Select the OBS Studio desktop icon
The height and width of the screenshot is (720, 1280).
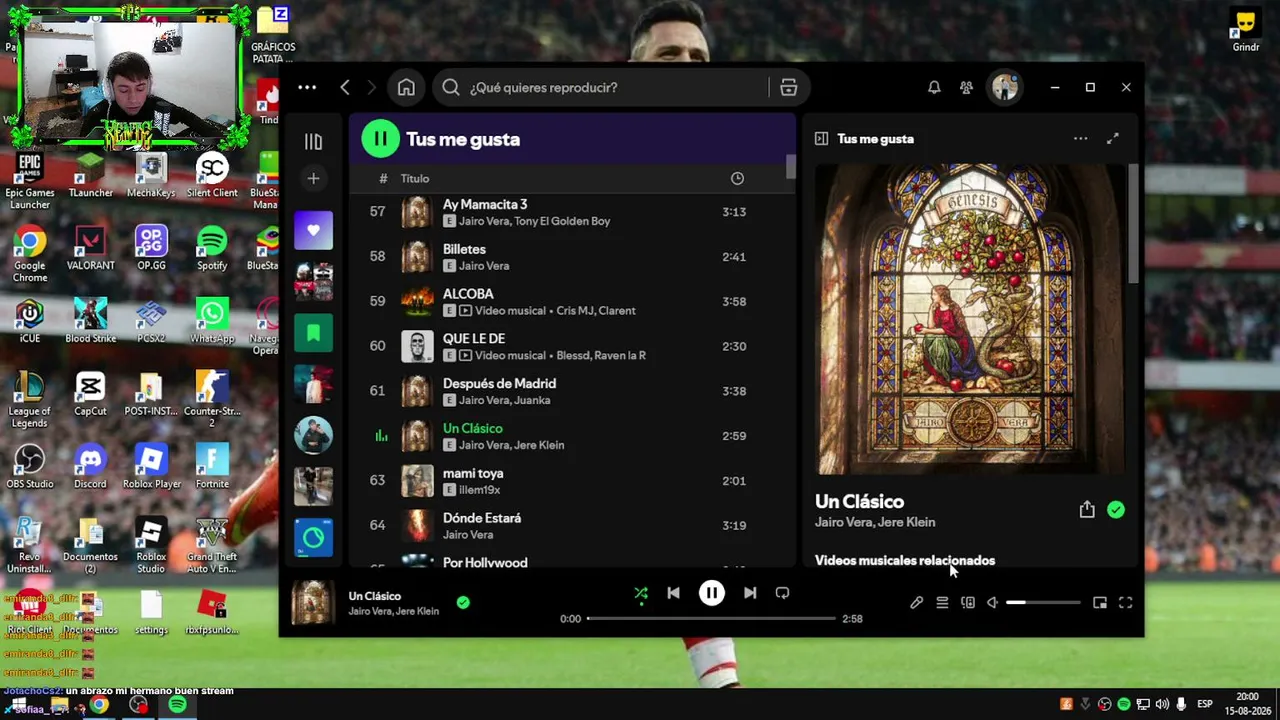tap(30, 467)
